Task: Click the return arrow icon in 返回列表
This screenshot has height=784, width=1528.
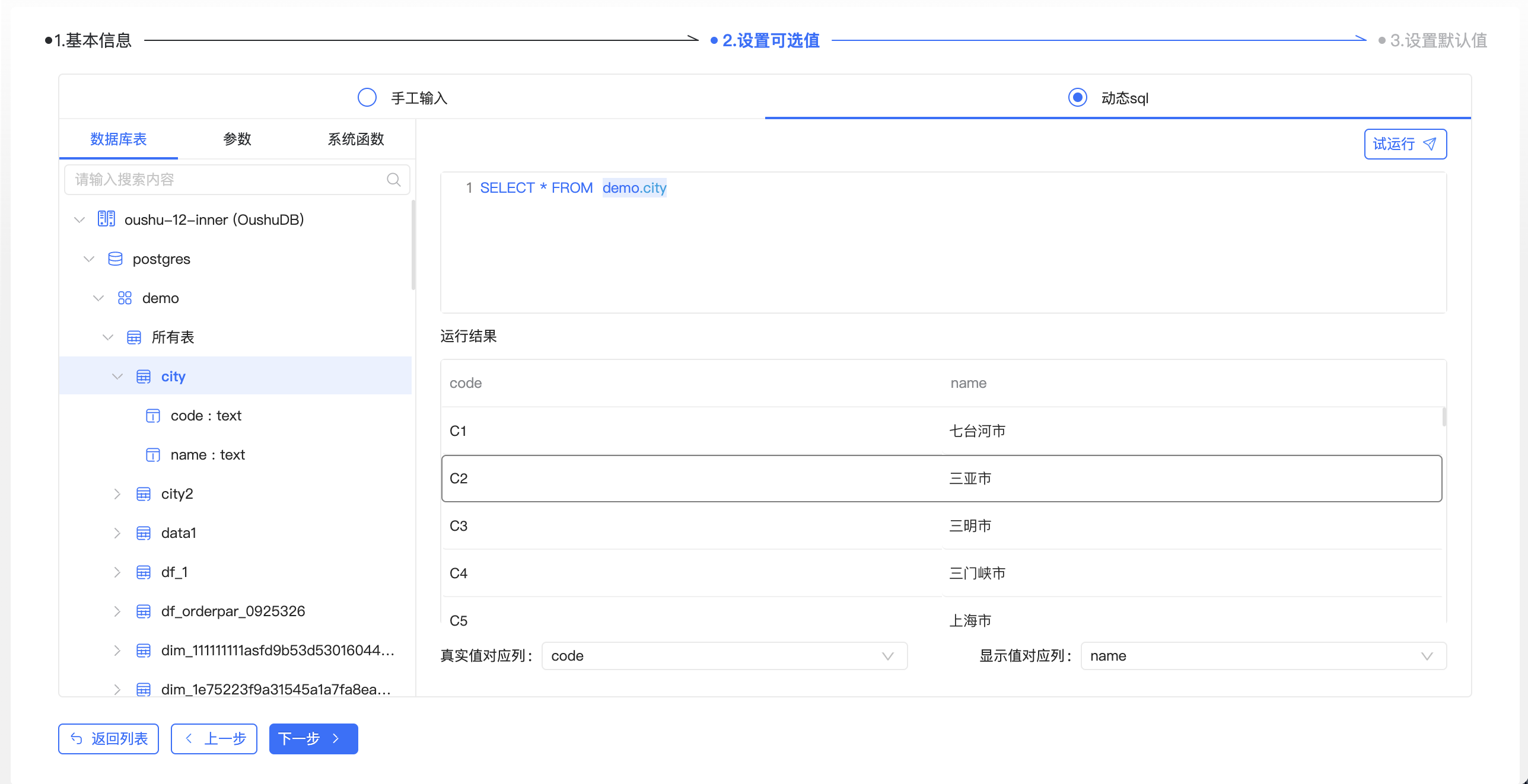Action: [x=77, y=738]
